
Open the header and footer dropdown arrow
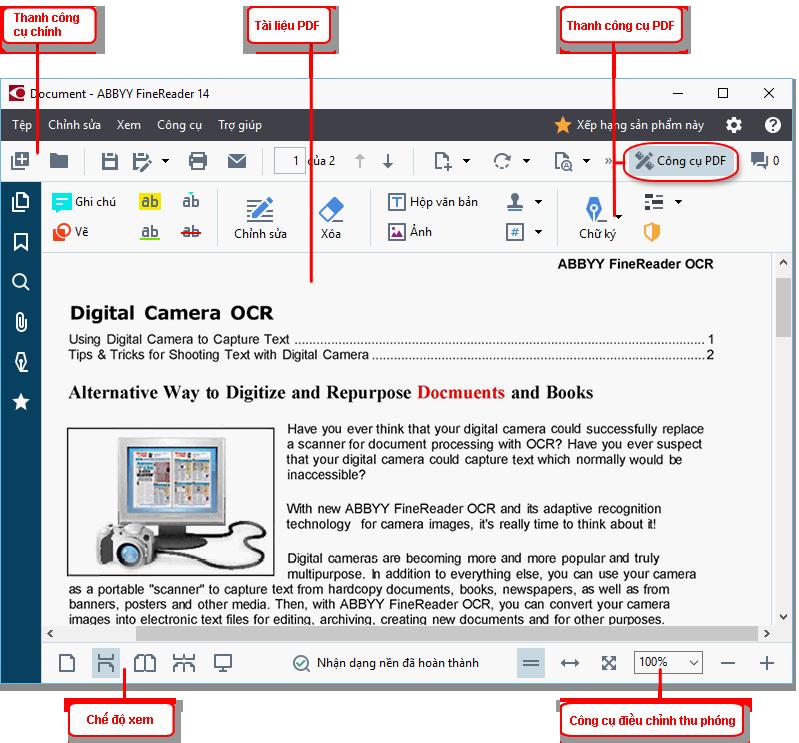tap(539, 232)
